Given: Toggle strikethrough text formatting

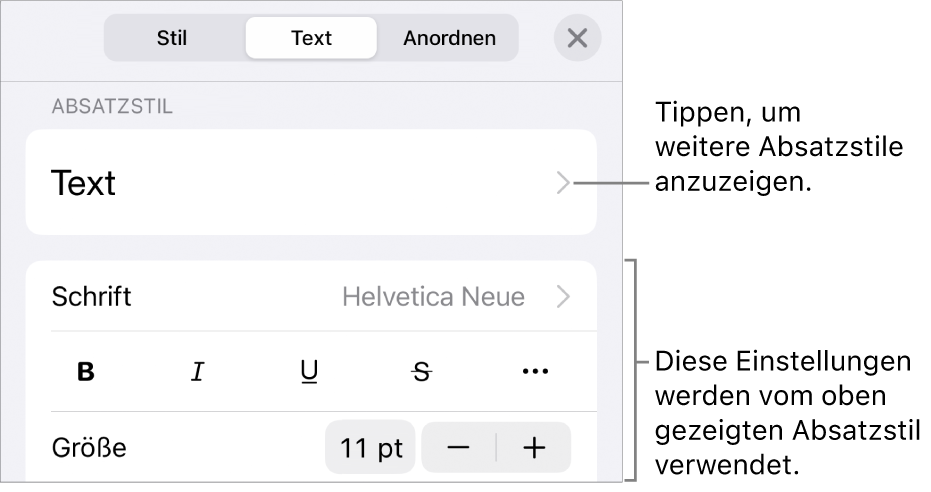Looking at the screenshot, I should 422,372.
